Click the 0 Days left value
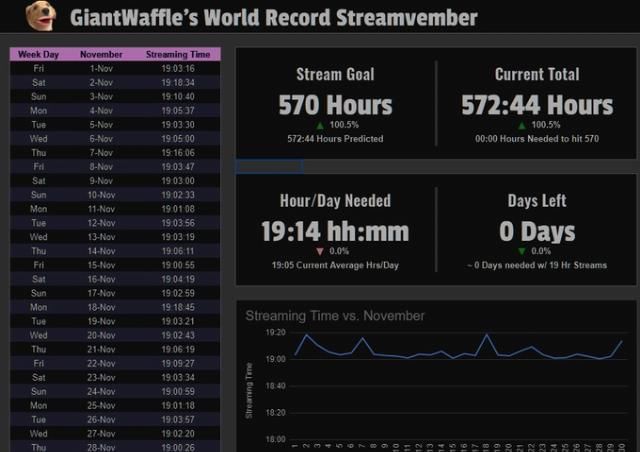The image size is (640, 452). tap(537, 232)
